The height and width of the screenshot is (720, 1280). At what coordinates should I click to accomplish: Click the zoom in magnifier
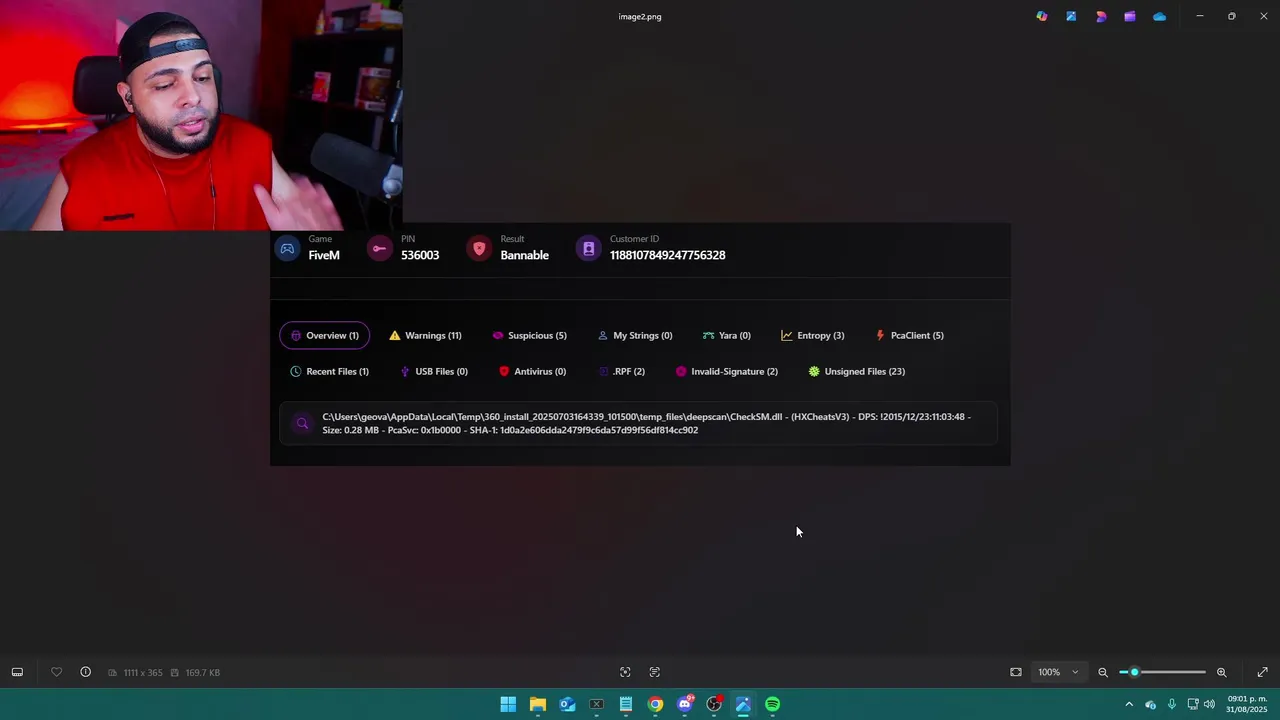click(1221, 672)
